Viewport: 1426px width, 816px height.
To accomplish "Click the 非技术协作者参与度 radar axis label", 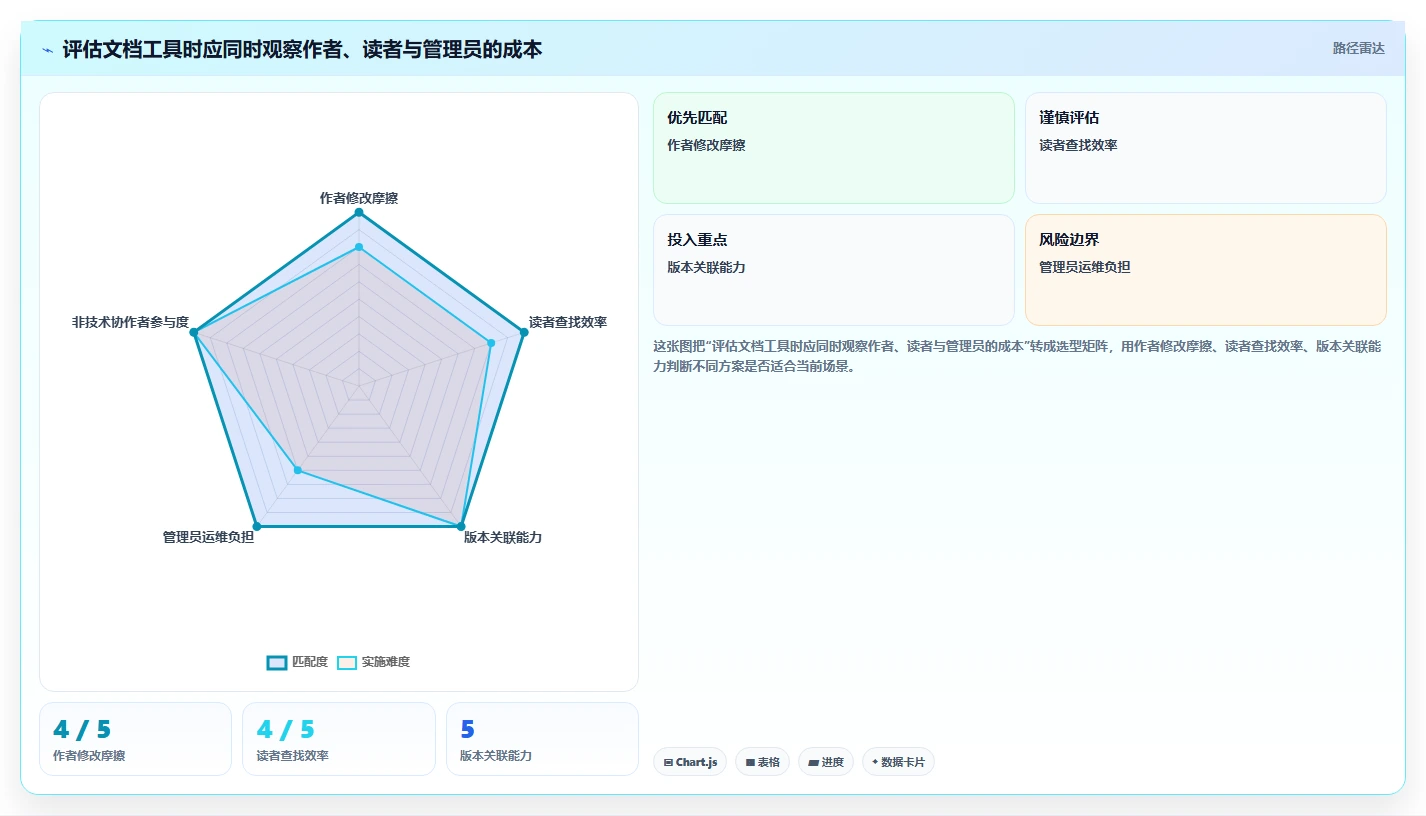I will (130, 322).
